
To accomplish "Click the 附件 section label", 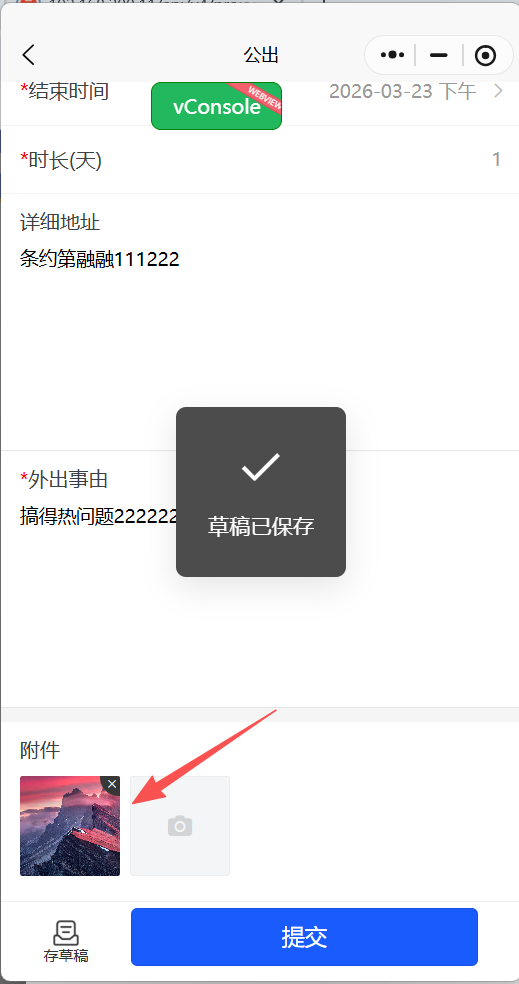I will pyautogui.click(x=40, y=749).
